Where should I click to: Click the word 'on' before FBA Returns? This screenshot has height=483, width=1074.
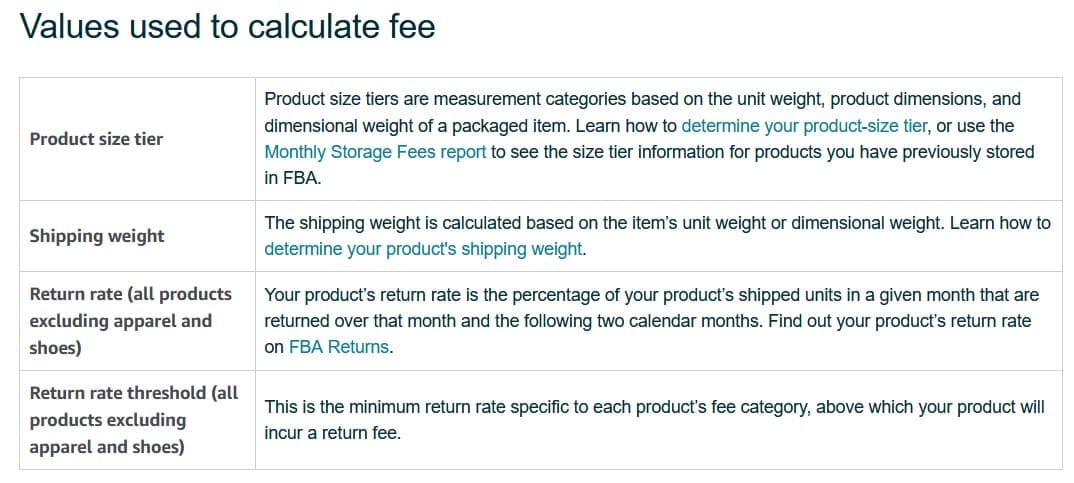tap(274, 347)
